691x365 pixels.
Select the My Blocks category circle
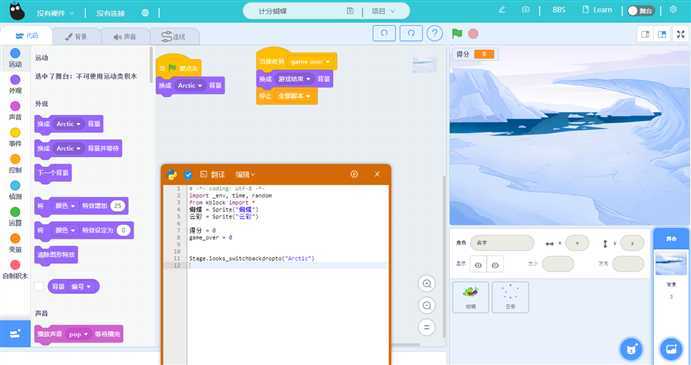tap(15, 265)
